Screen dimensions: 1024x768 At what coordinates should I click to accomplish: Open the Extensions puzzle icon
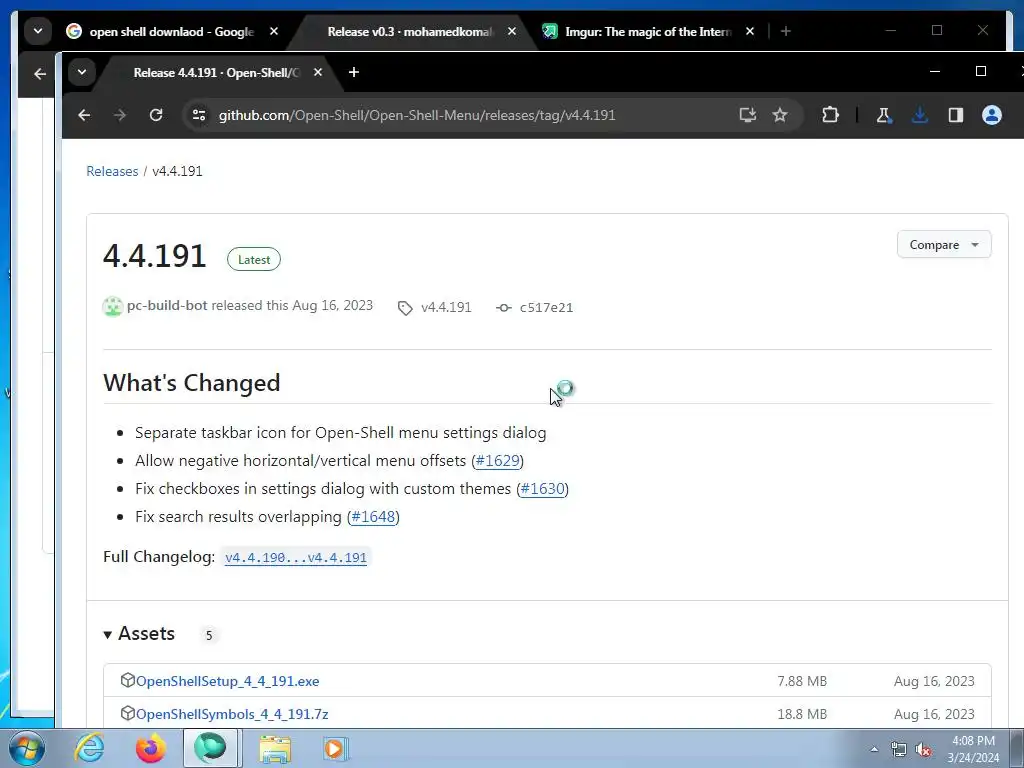(x=830, y=115)
